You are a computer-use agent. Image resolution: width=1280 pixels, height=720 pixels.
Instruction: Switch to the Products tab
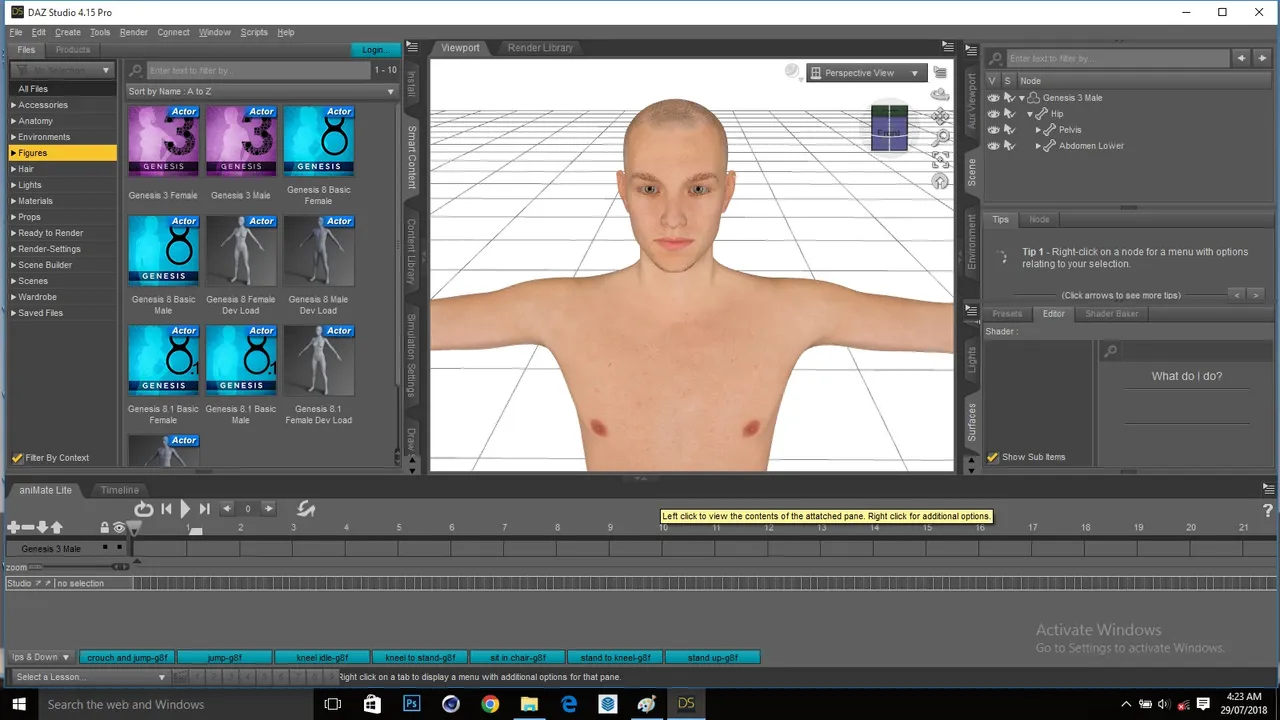[72, 49]
